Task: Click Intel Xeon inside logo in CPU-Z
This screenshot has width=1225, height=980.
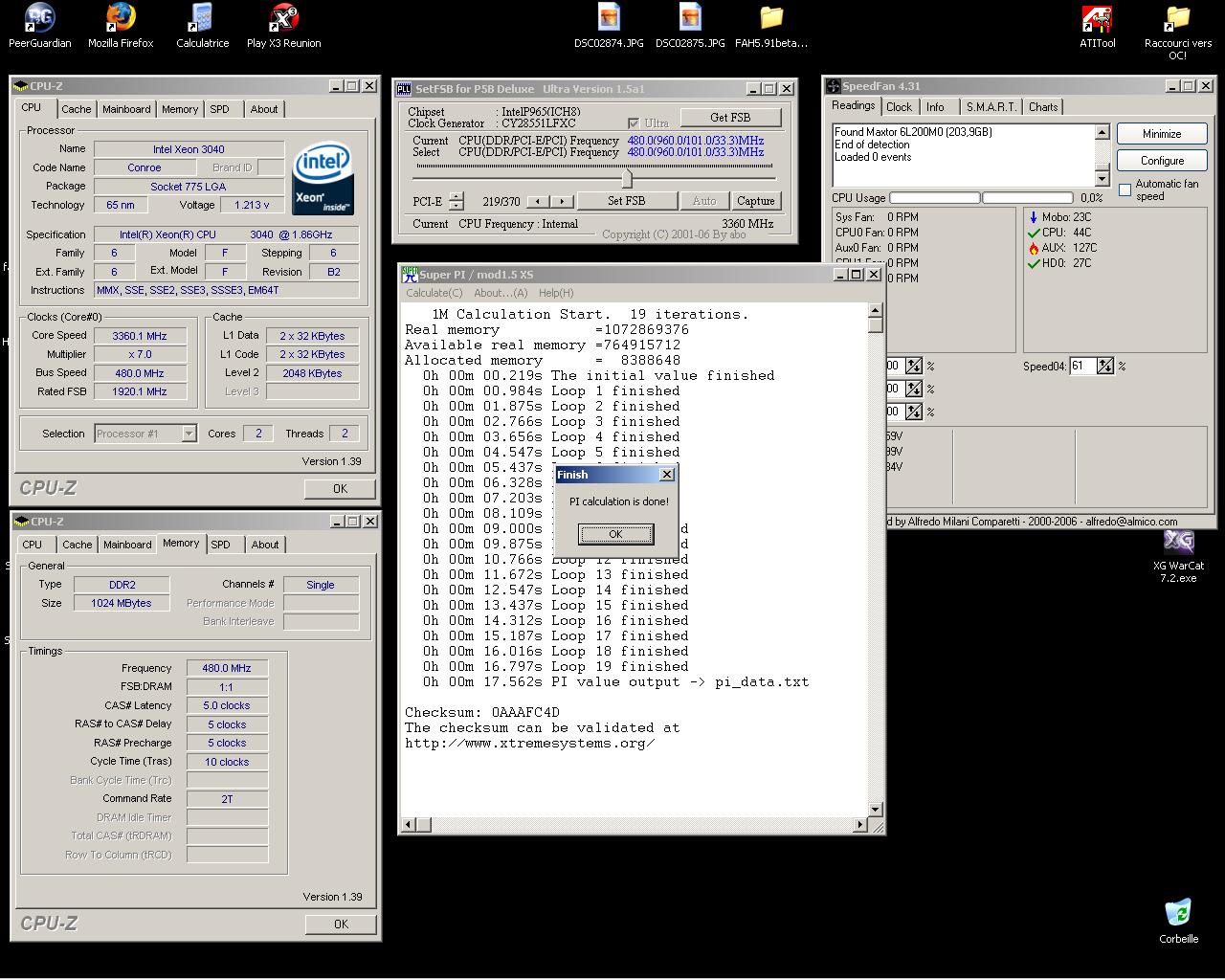Action: [323, 178]
